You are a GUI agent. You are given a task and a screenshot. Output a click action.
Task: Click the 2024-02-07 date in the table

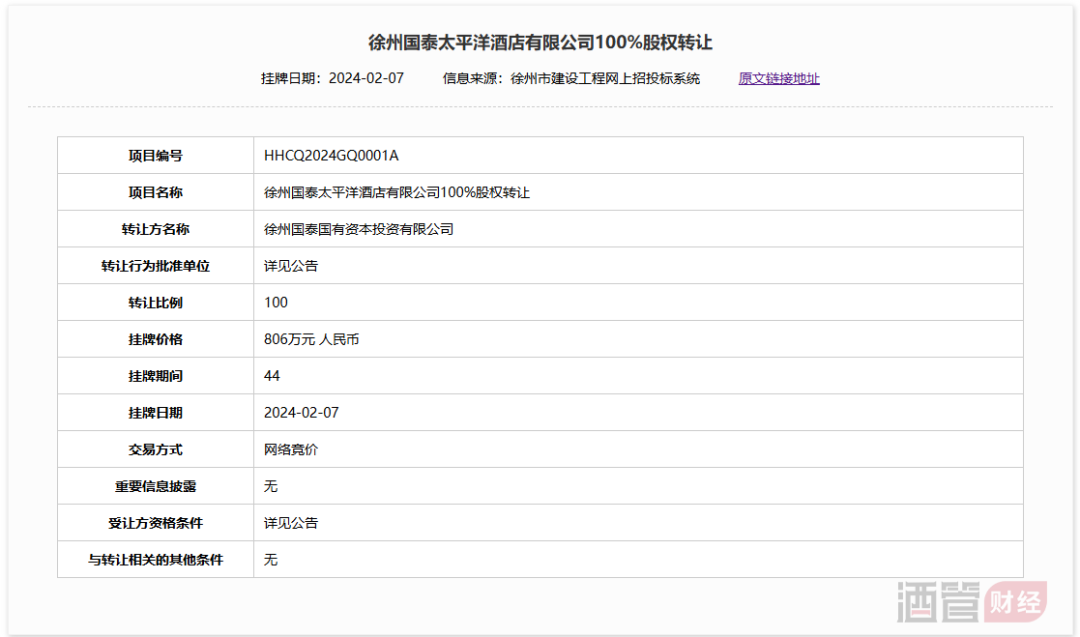pos(301,412)
